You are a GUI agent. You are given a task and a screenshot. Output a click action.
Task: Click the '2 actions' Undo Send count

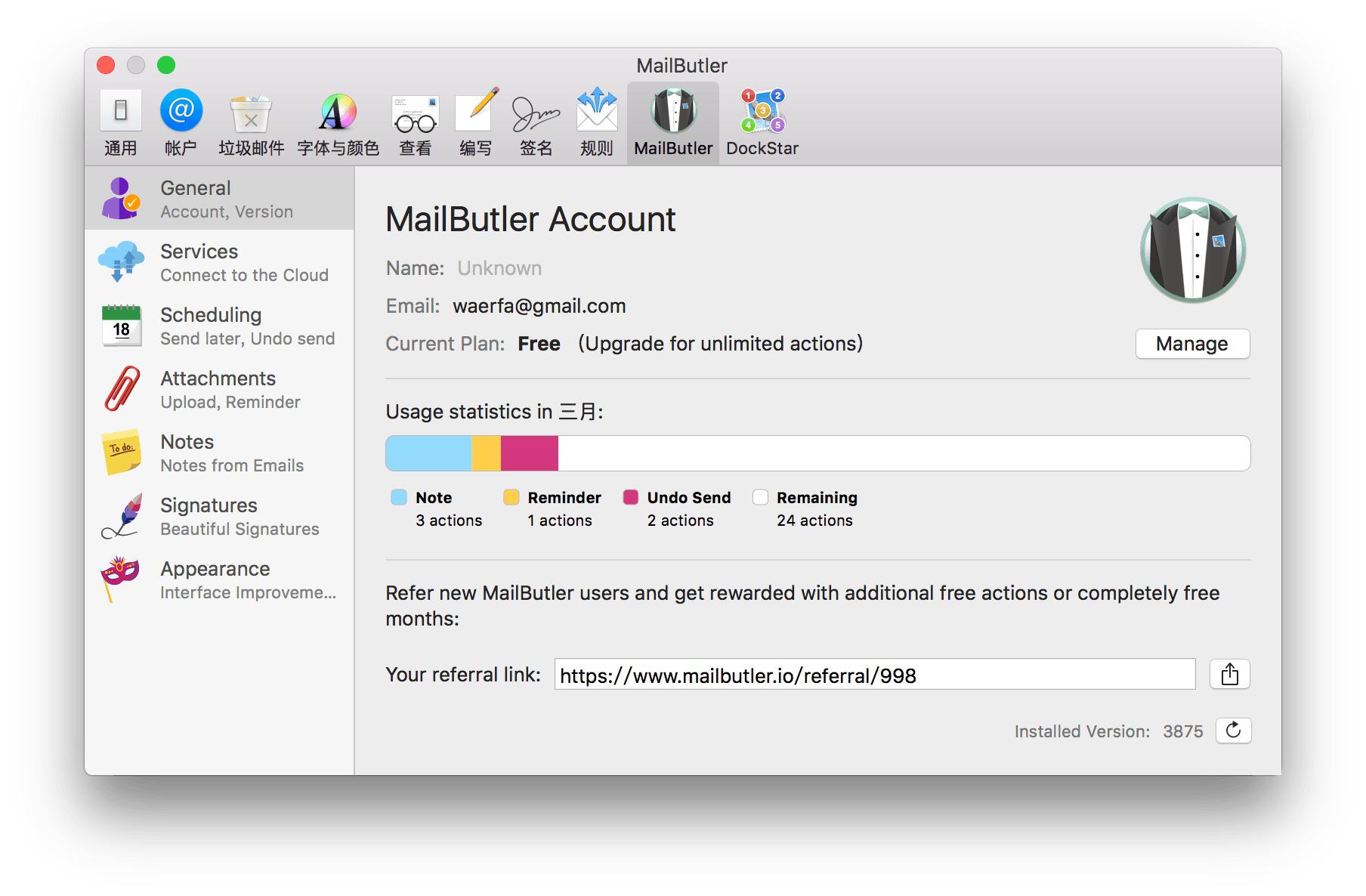click(x=680, y=521)
